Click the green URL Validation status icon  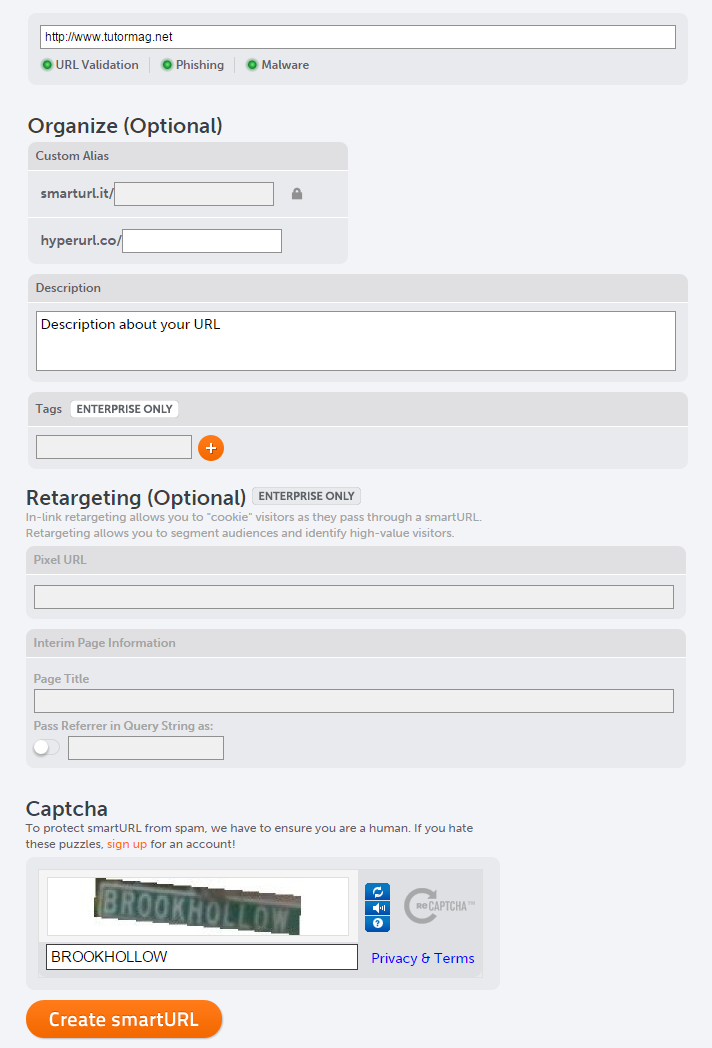(47, 65)
